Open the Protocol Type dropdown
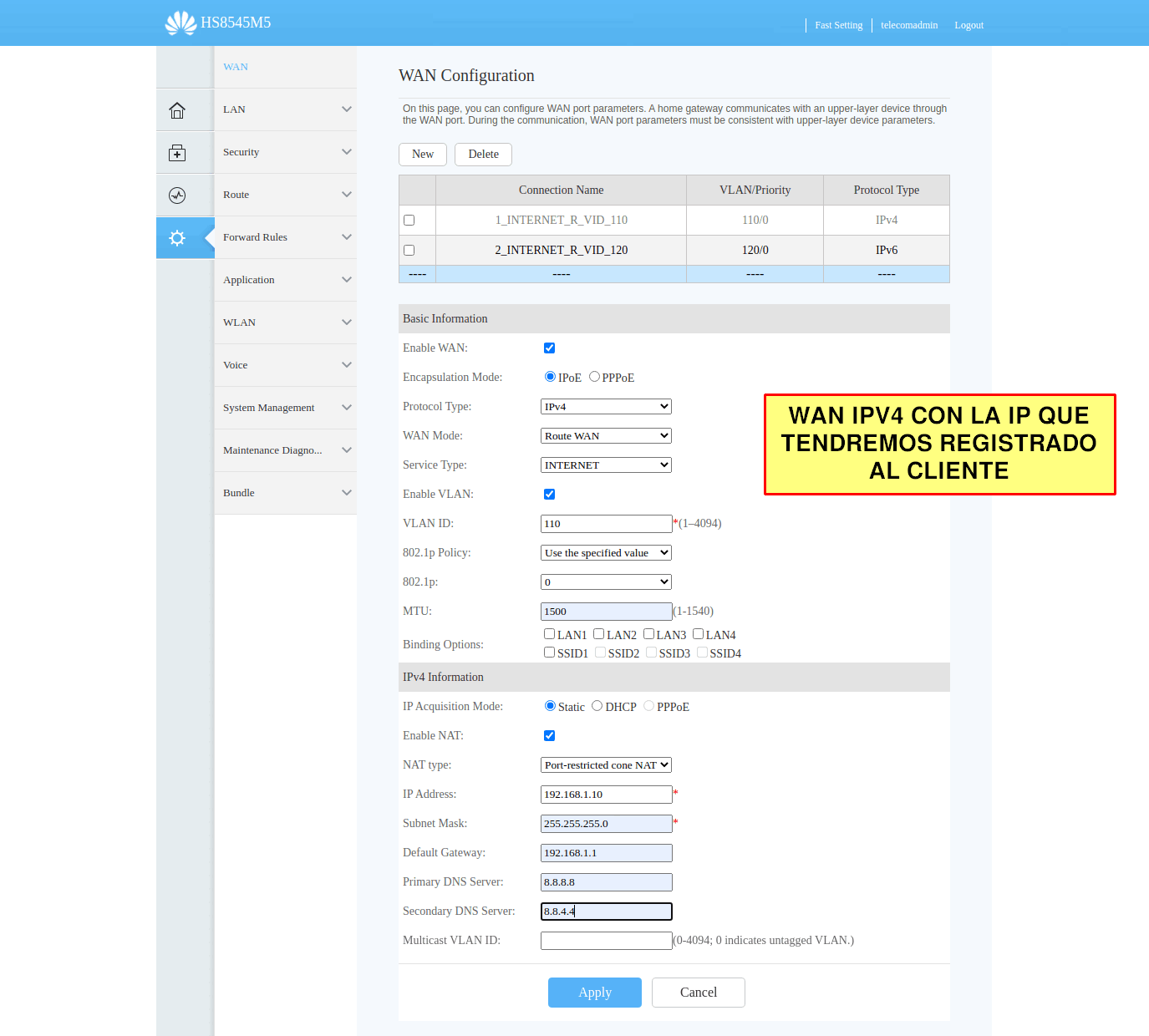The width and height of the screenshot is (1149, 1036). 606,407
